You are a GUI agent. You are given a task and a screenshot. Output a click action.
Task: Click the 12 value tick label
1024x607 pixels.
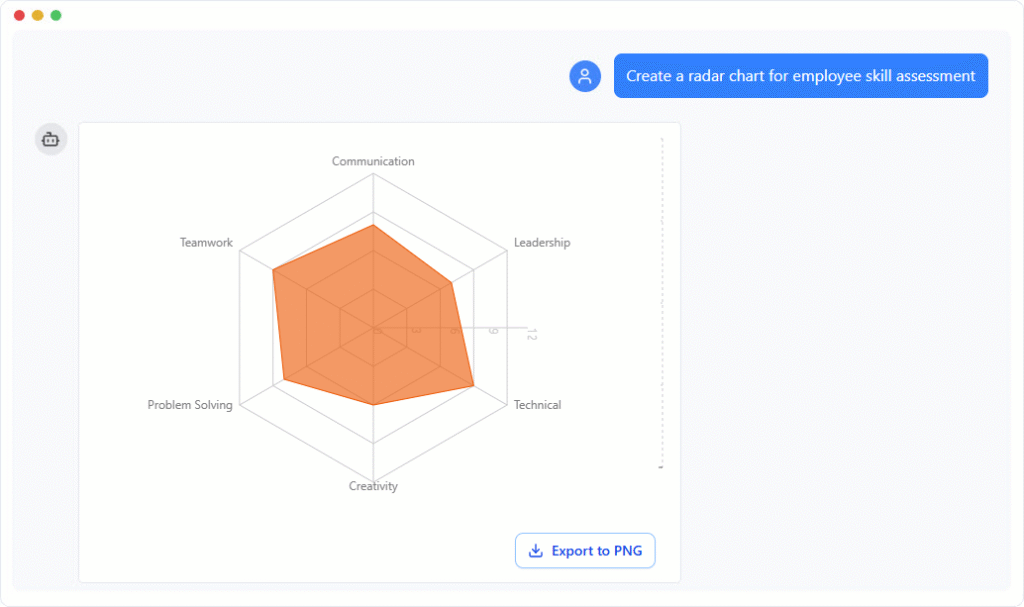532,334
